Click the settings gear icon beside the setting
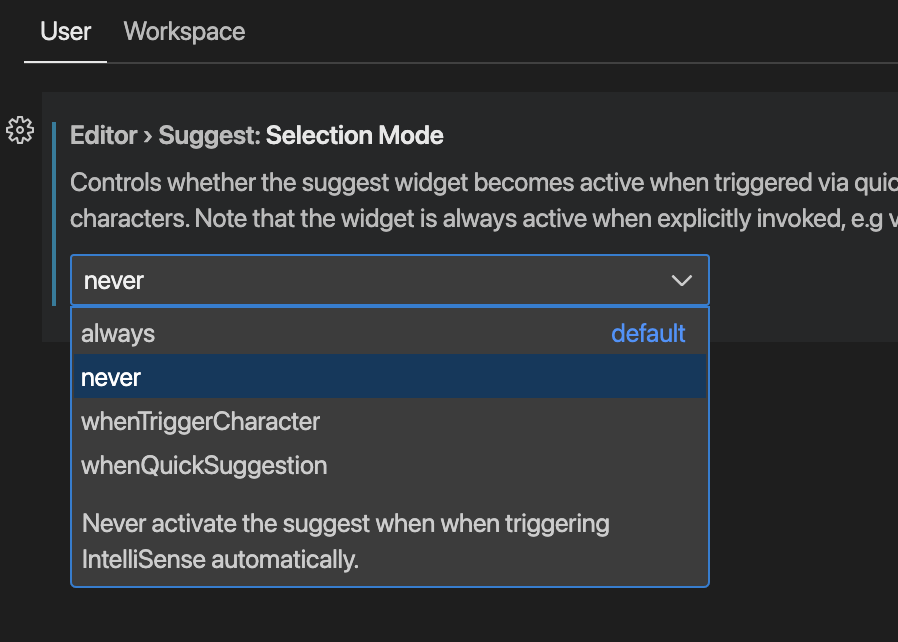The image size is (898, 642). point(19,130)
